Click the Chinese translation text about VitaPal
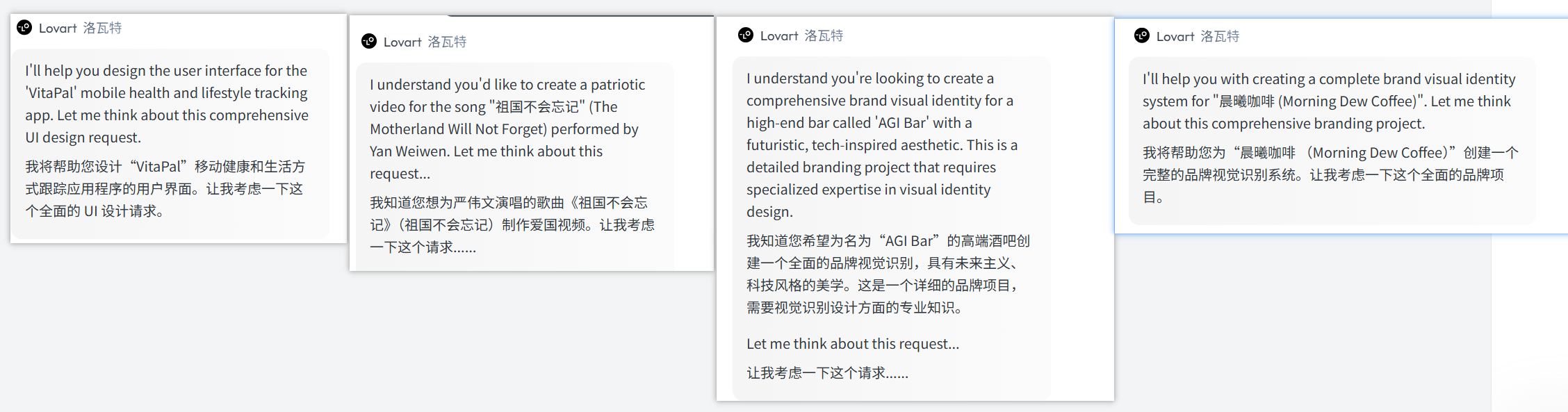This screenshot has width=1568, height=412. (x=165, y=189)
